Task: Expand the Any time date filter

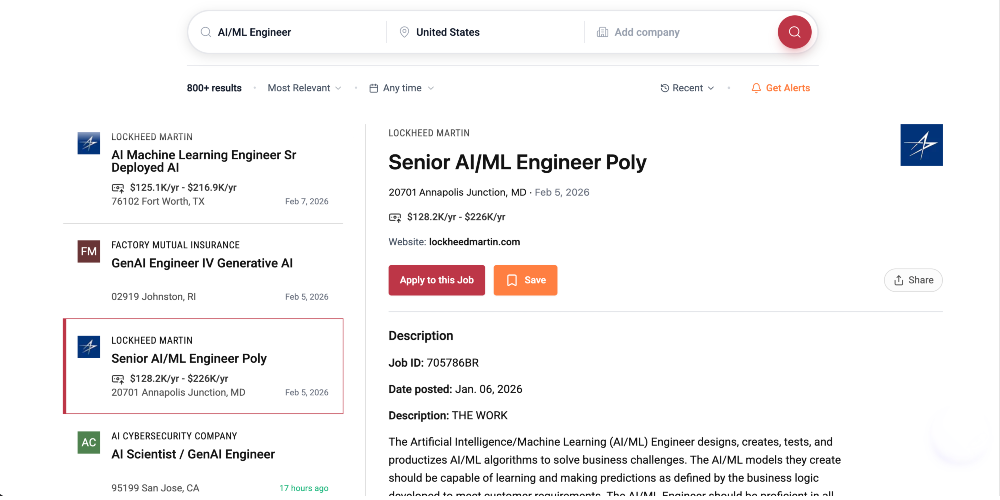Action: (x=402, y=88)
